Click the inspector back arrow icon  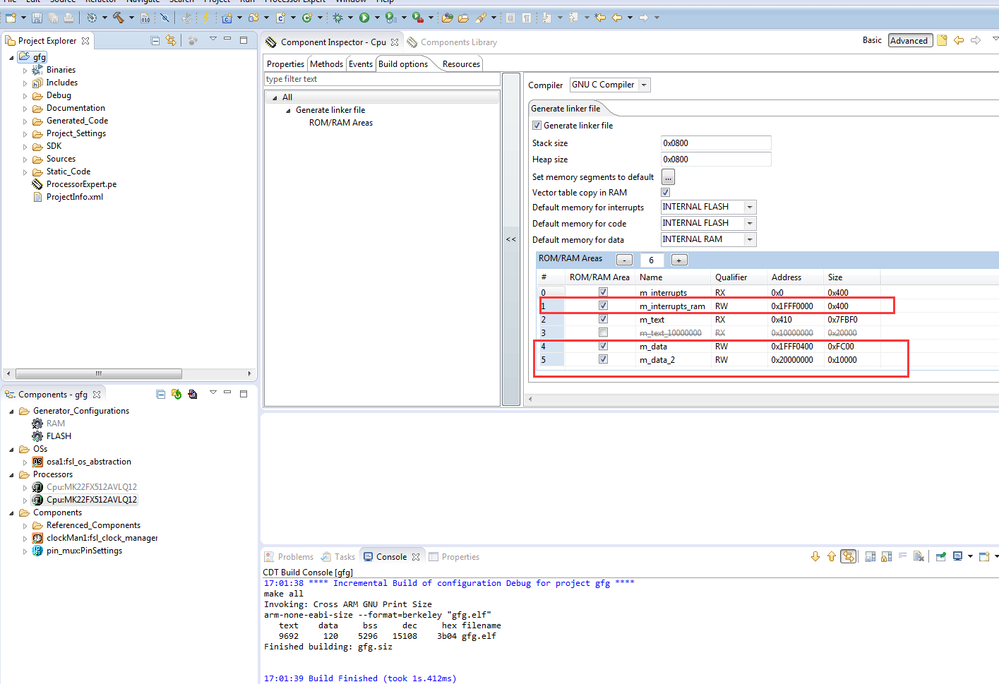(959, 41)
